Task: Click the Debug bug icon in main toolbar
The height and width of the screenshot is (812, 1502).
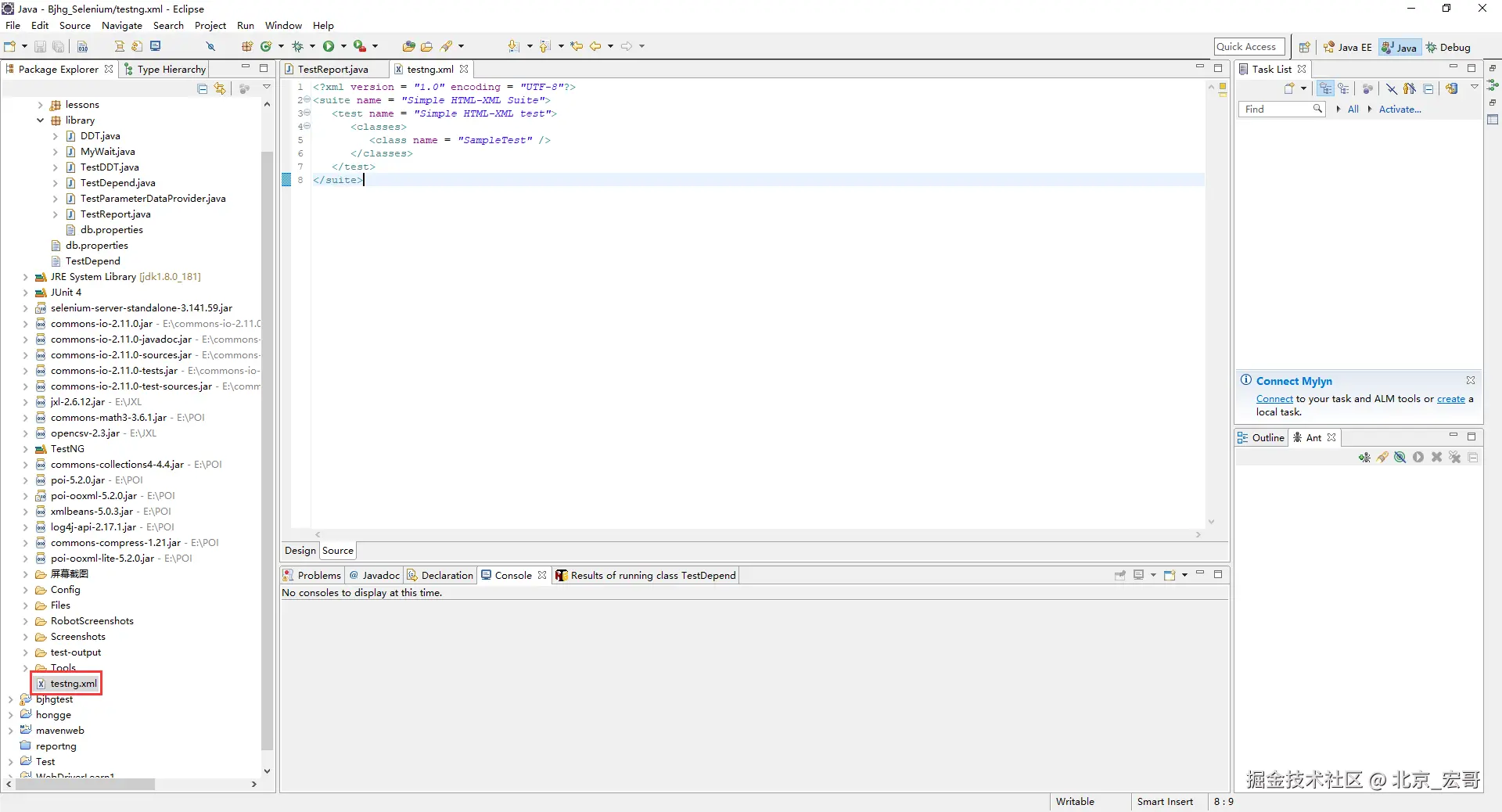Action: pos(297,46)
